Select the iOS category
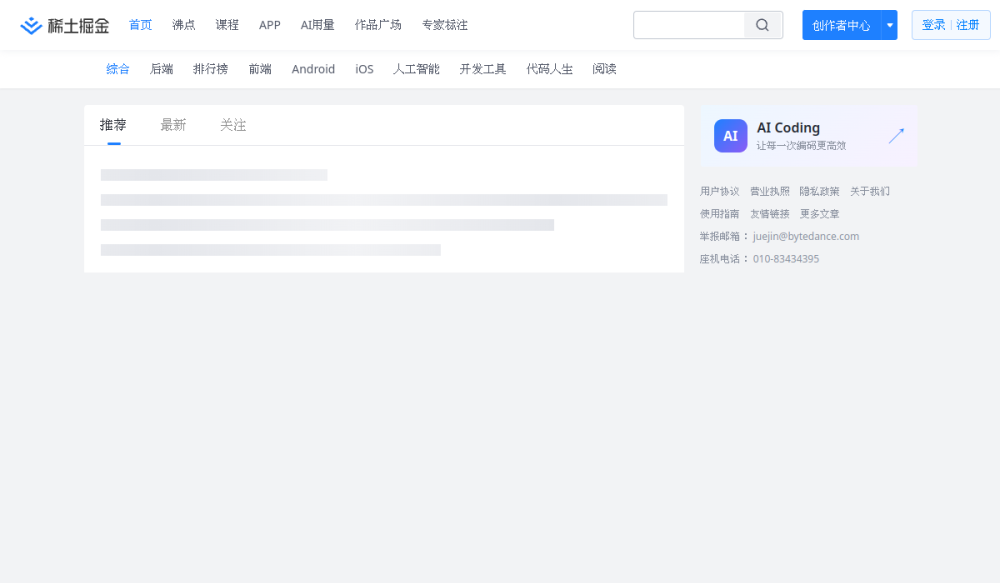1000x583 pixels. 364,69
